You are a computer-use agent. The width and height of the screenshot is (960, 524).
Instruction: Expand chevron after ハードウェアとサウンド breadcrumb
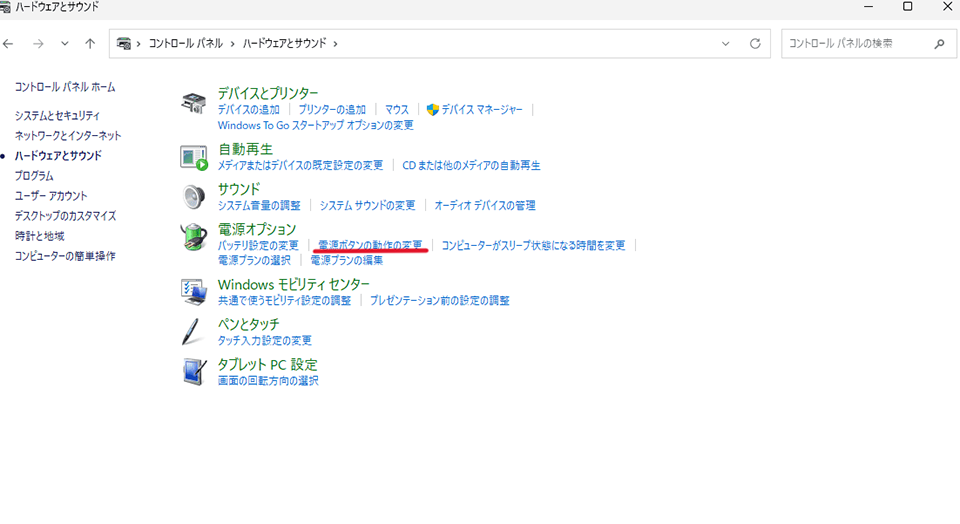click(x=335, y=44)
